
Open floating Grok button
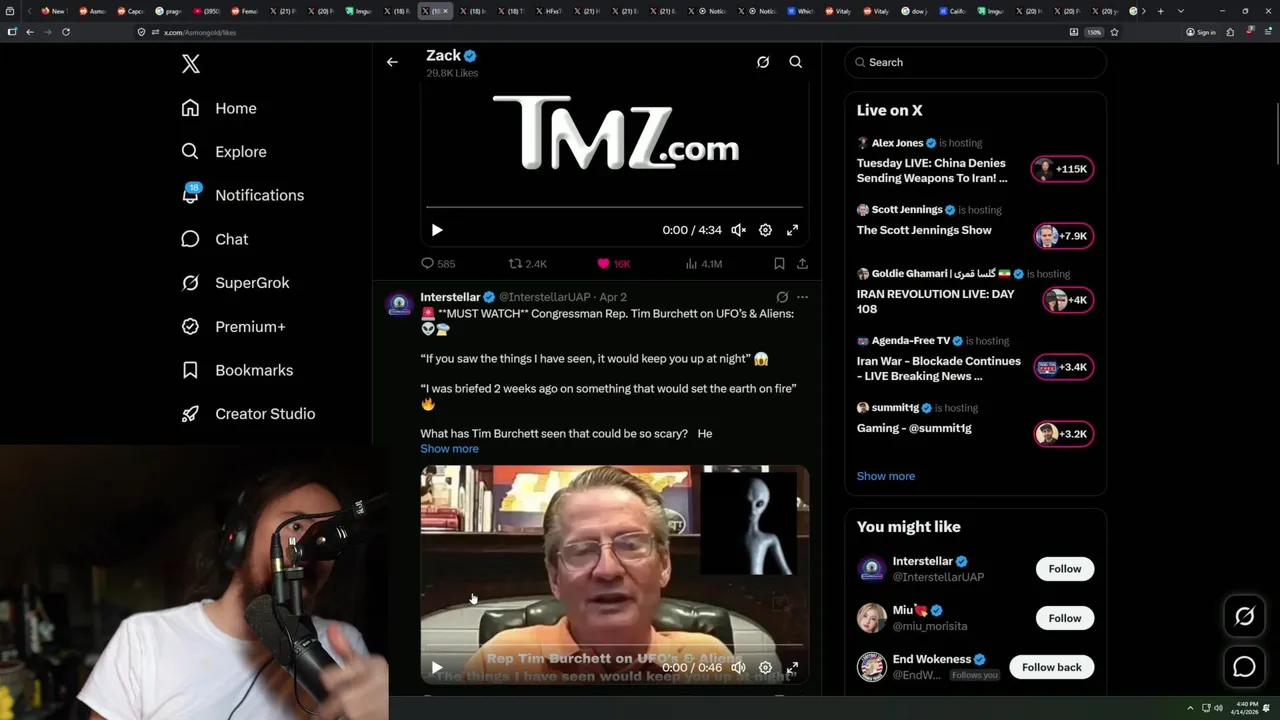(x=1244, y=617)
